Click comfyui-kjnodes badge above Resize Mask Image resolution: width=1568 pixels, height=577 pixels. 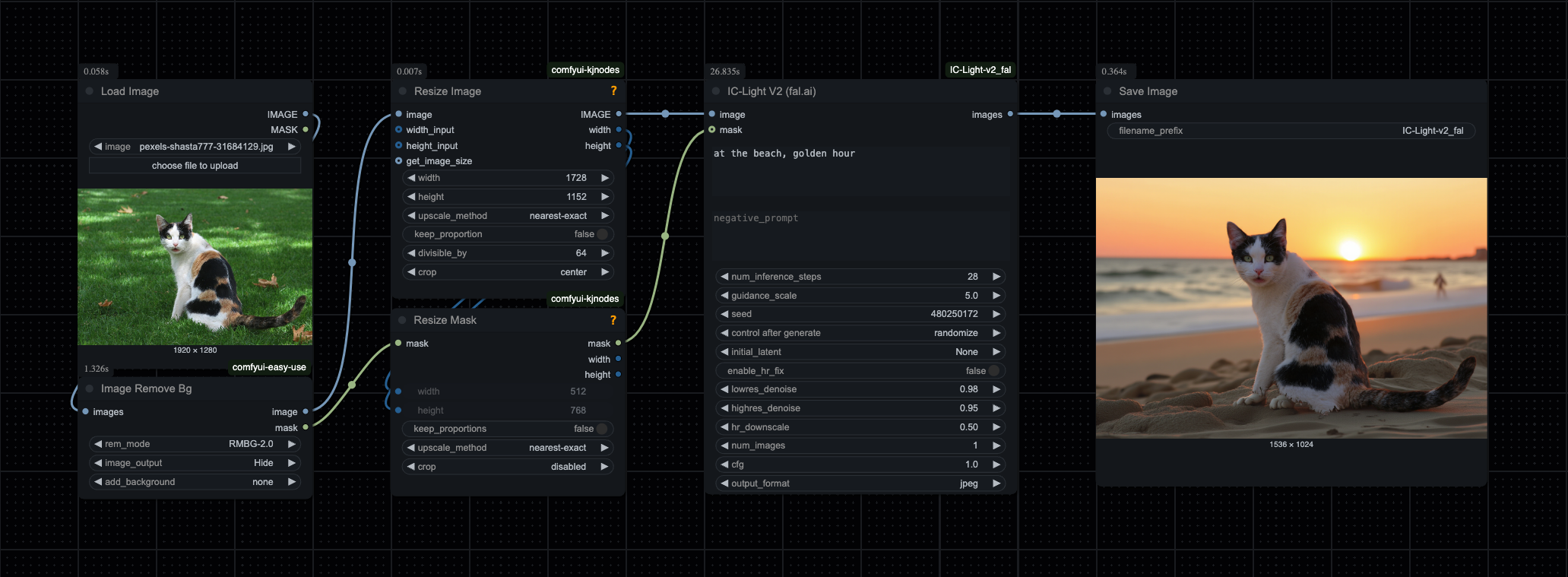585,299
